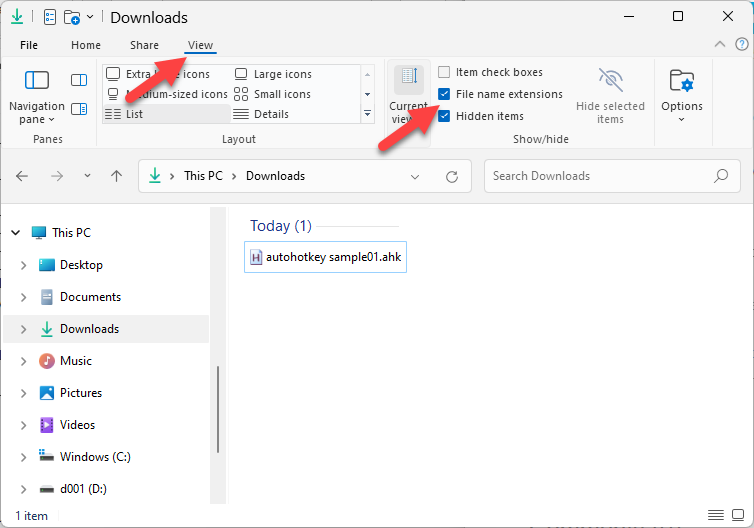Expand the layout gallery More arrow
The width and height of the screenshot is (754, 528).
click(x=367, y=114)
